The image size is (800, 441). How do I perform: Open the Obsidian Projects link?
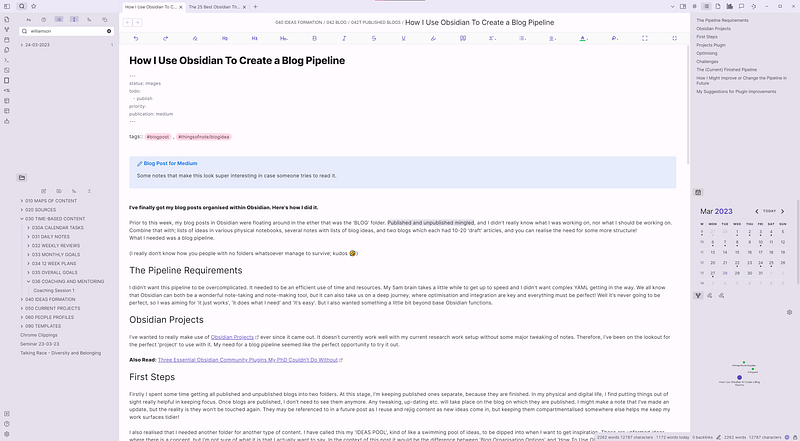(232, 337)
